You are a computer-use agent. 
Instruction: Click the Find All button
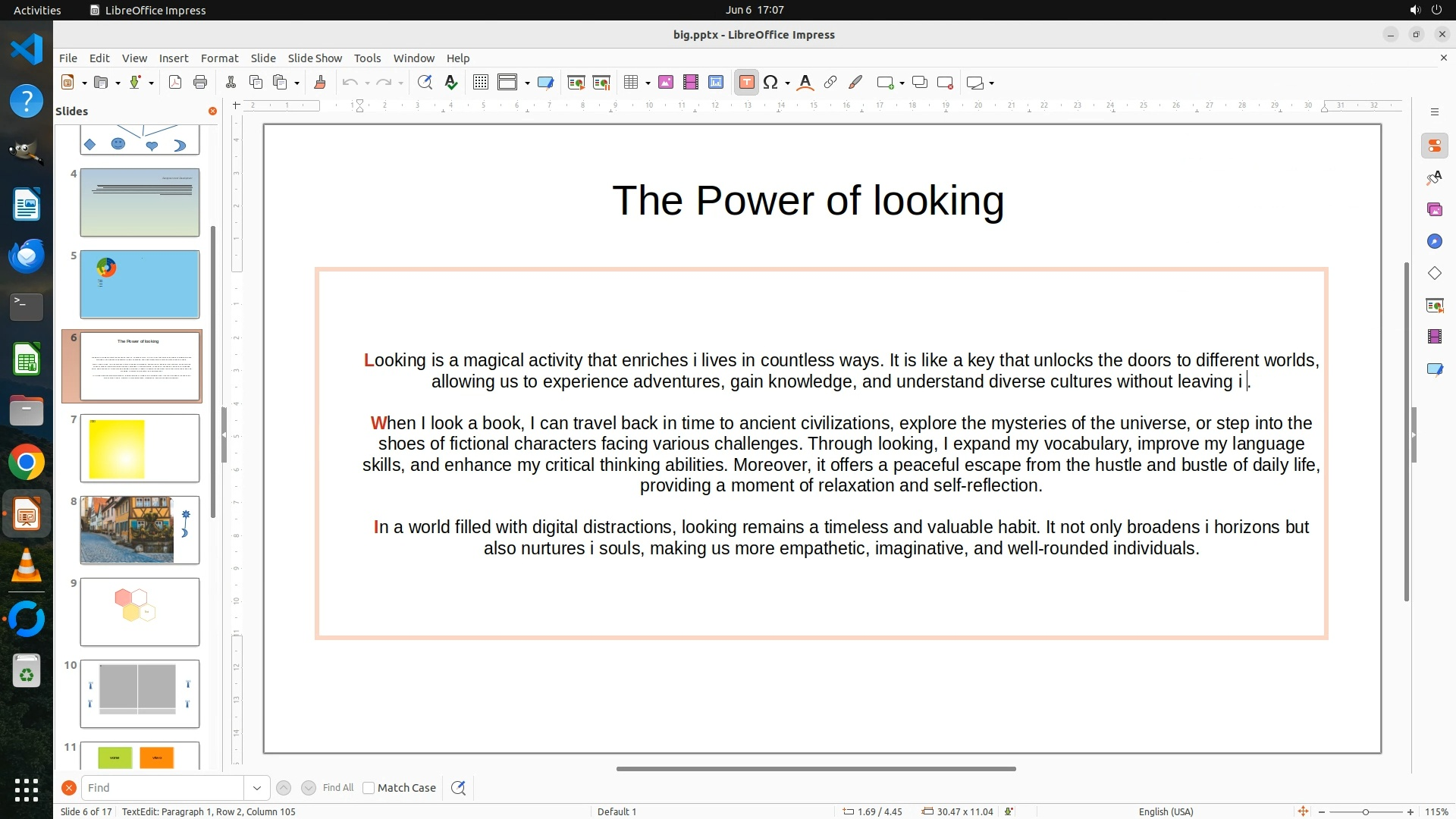coord(337,788)
